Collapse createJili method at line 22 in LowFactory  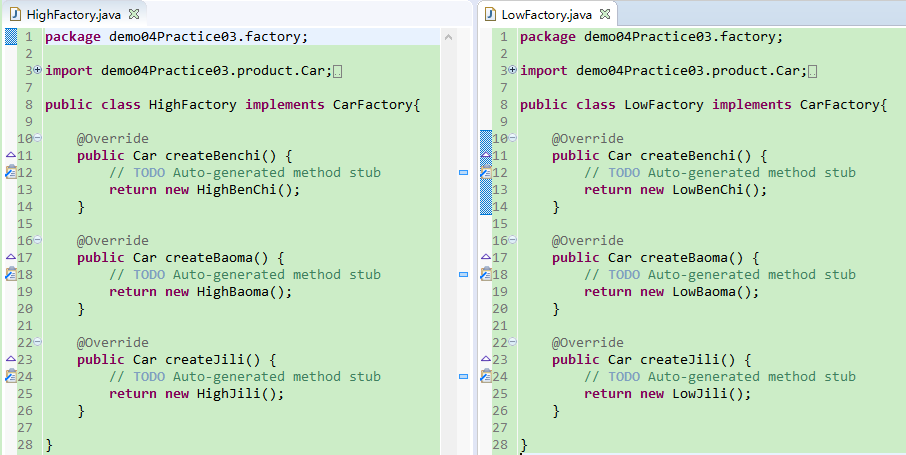click(x=512, y=342)
